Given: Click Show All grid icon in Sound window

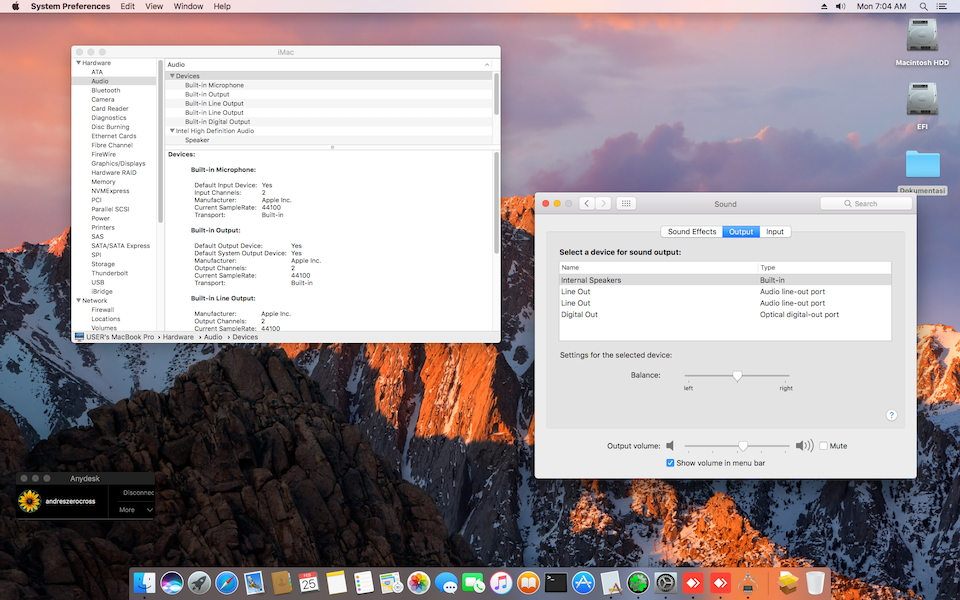Looking at the screenshot, I should (x=626, y=203).
